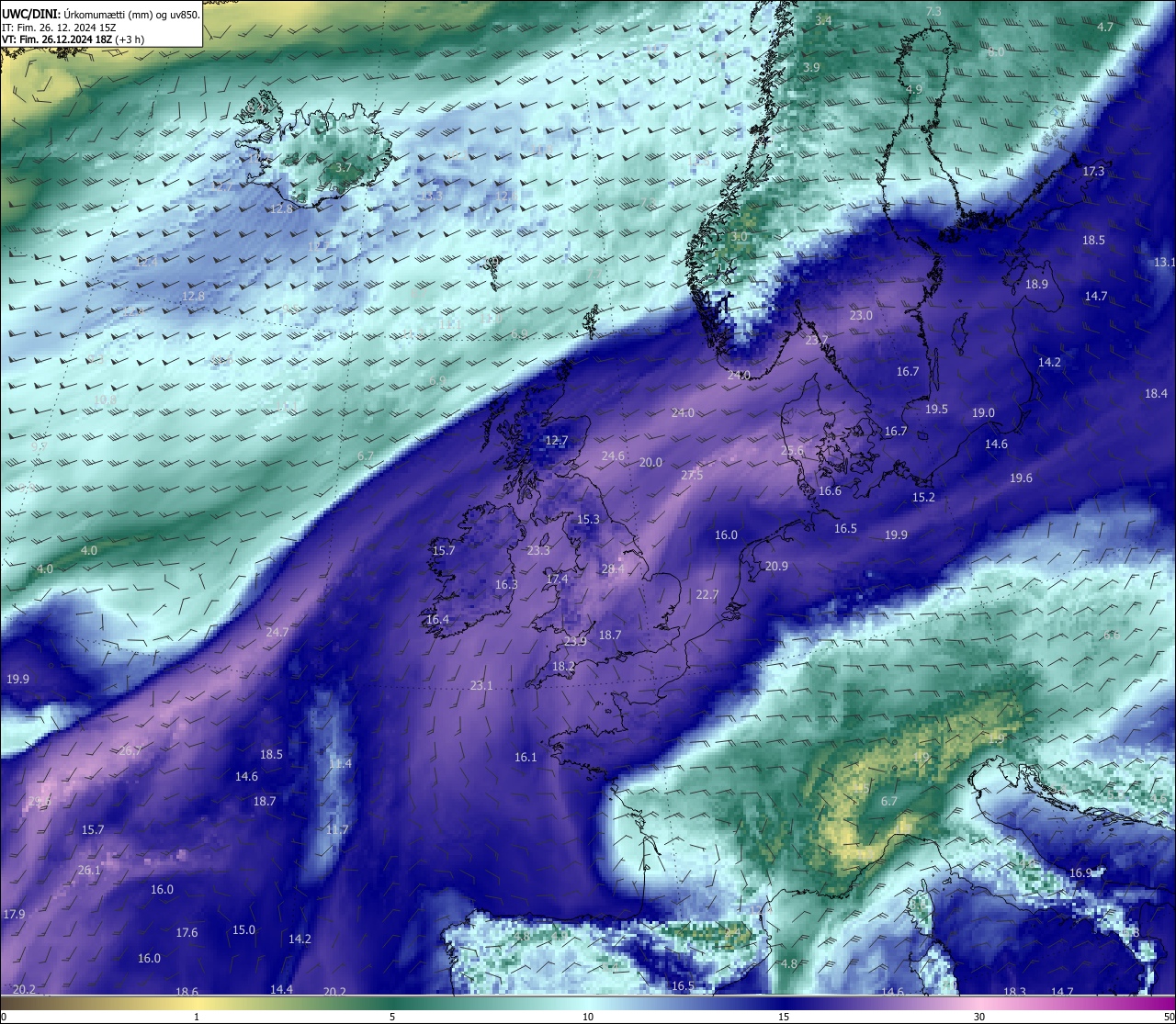Click the 11.4 value in the dry slot
Viewport: 1176px width, 1024px height.
pos(340,764)
